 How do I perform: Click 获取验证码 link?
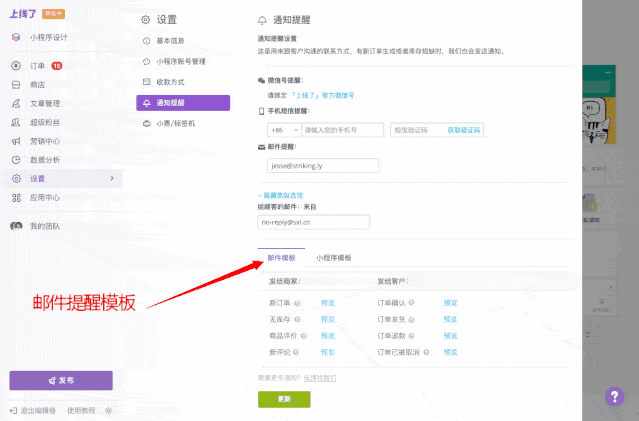point(463,130)
